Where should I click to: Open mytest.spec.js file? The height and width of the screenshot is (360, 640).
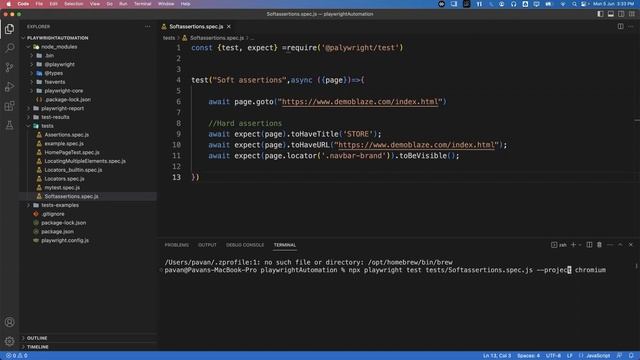click(x=62, y=188)
